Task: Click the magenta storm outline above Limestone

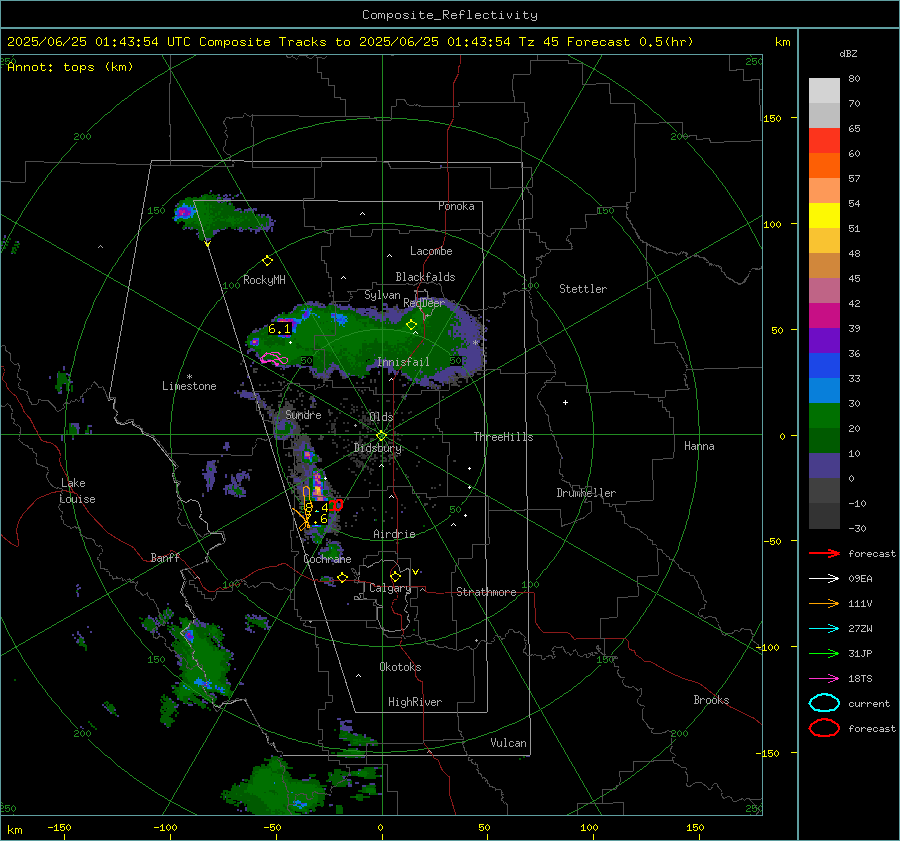Action: 274,359
